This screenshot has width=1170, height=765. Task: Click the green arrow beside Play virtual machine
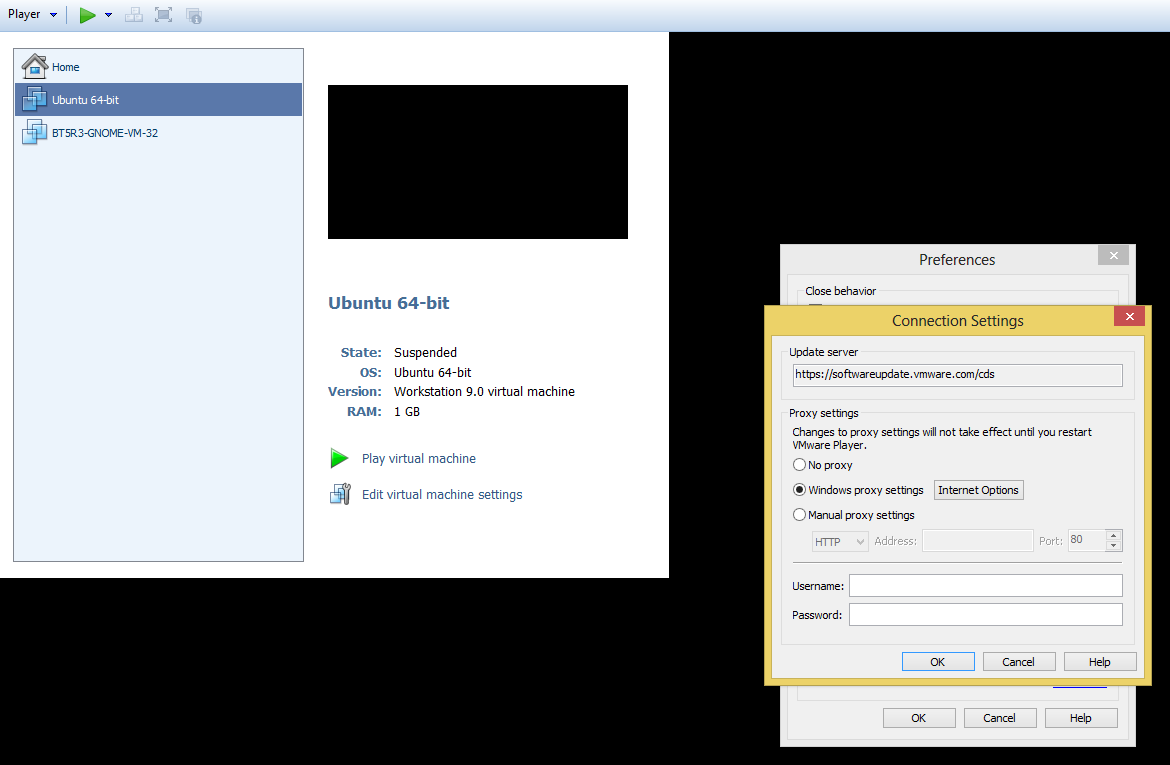pos(340,458)
